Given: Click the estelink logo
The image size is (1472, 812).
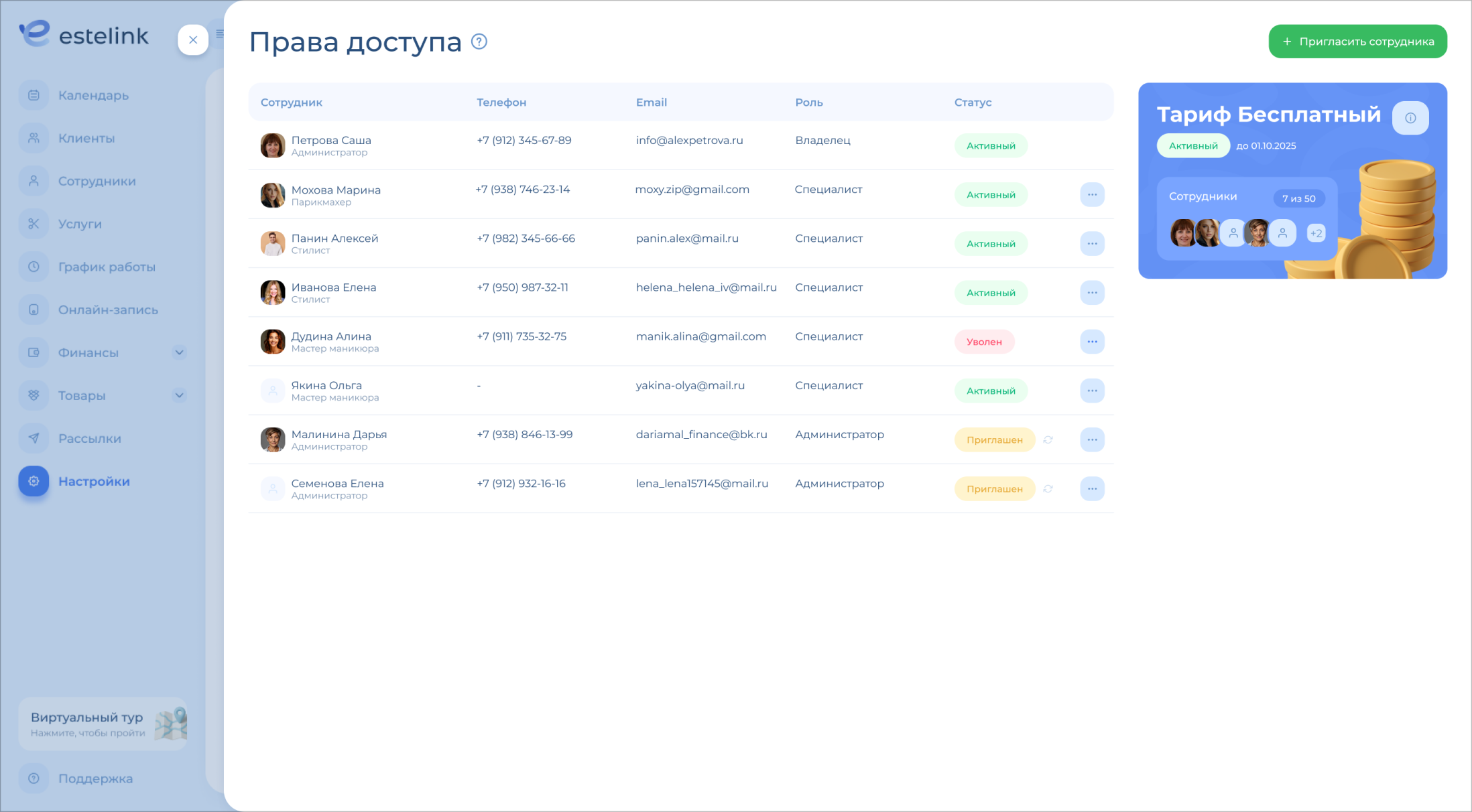Looking at the screenshot, I should (x=84, y=34).
